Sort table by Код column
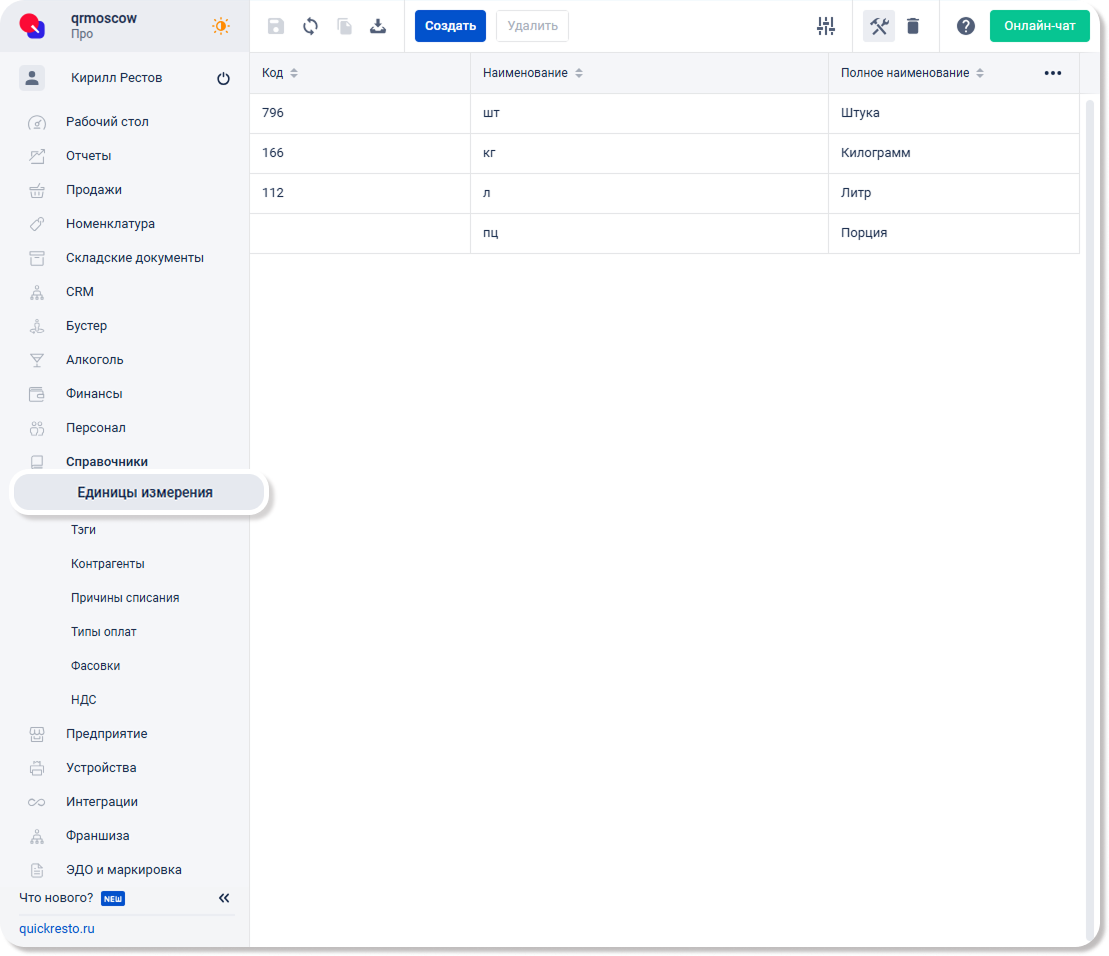The width and height of the screenshot is (1109, 956). (x=294, y=74)
